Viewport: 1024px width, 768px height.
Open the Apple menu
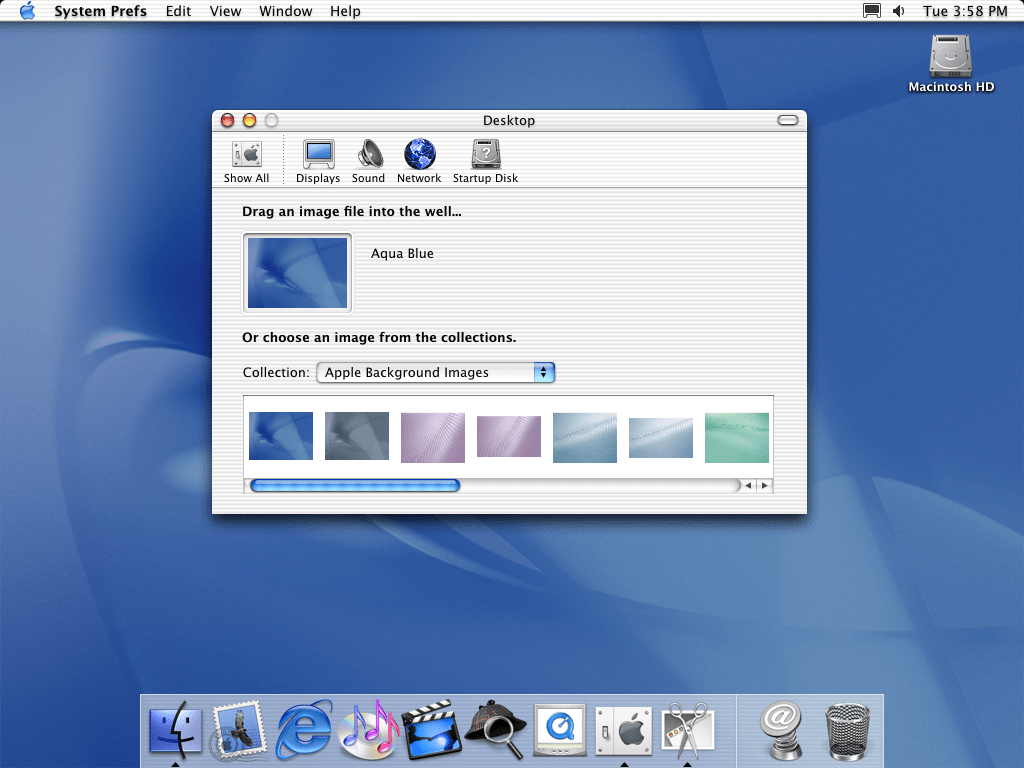point(27,11)
